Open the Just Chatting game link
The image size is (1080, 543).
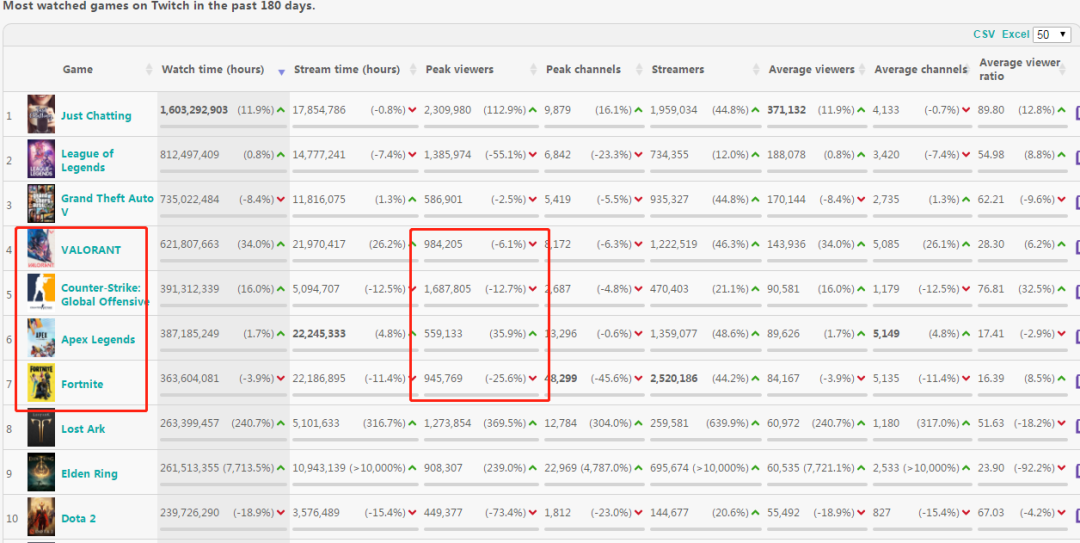click(x=96, y=116)
